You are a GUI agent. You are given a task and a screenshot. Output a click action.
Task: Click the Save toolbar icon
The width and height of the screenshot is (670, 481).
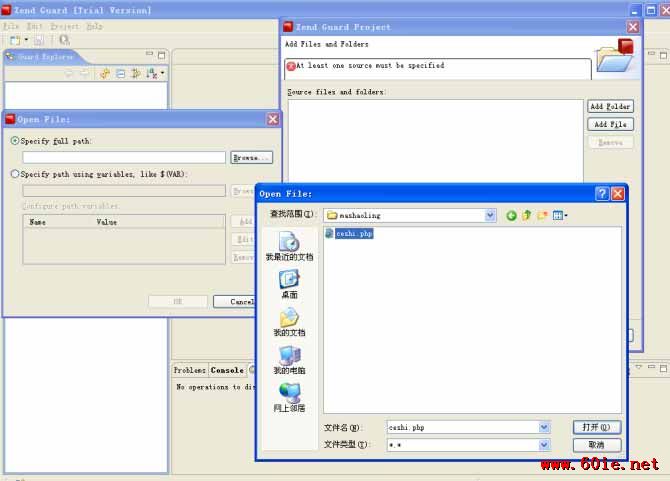pyautogui.click(x=39, y=40)
